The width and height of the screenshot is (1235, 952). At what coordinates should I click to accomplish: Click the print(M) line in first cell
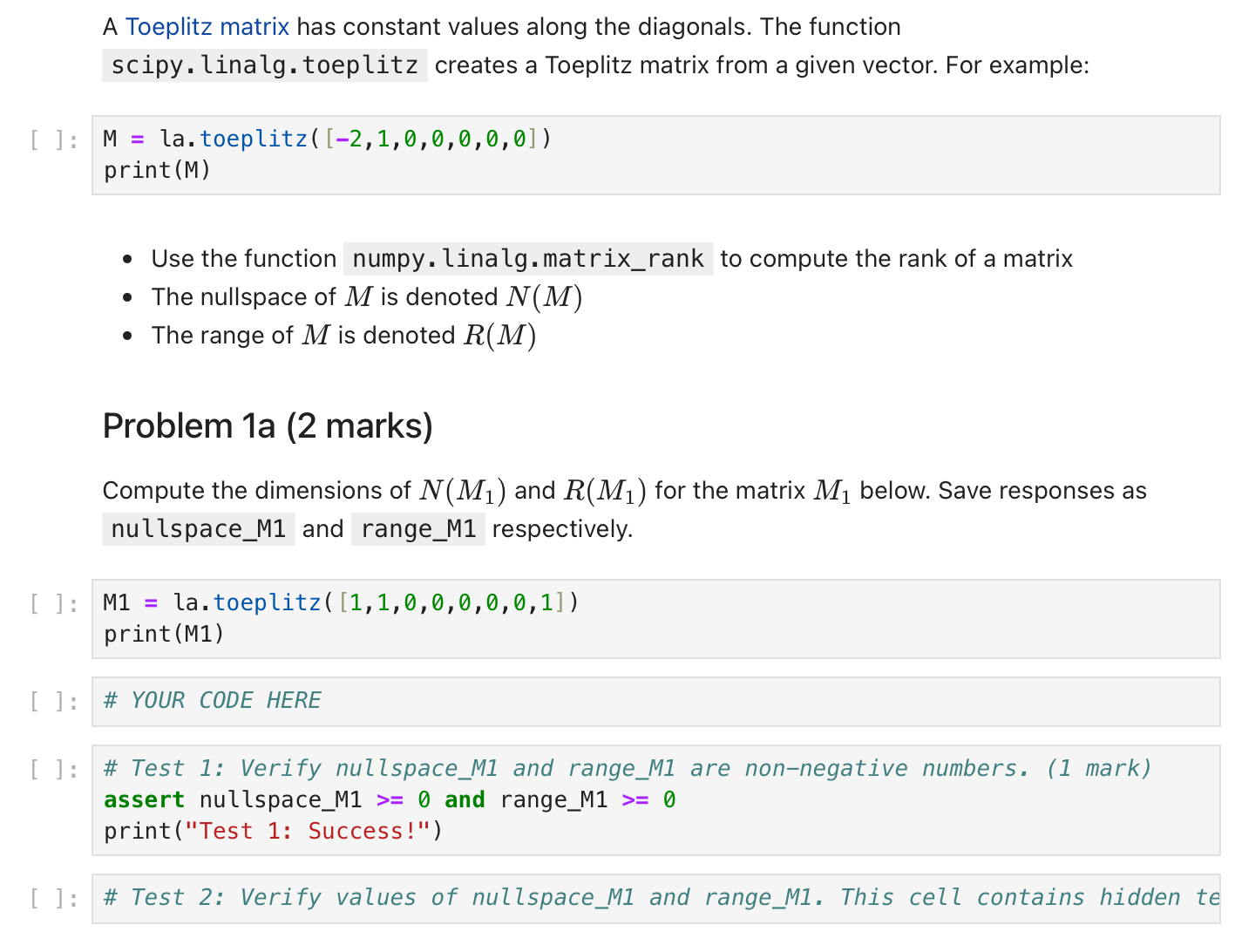[157, 169]
